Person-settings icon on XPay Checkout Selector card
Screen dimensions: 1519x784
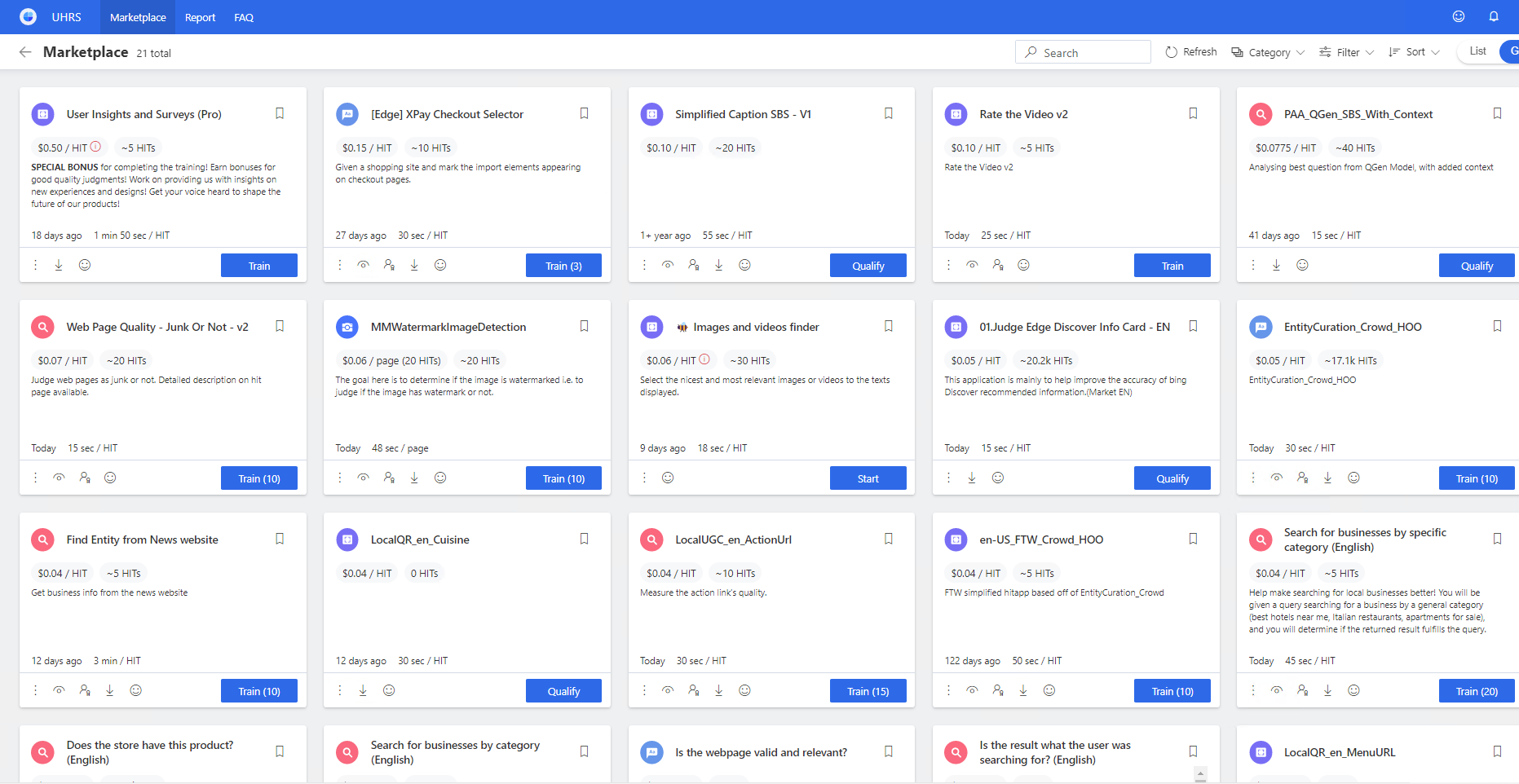[x=389, y=265]
